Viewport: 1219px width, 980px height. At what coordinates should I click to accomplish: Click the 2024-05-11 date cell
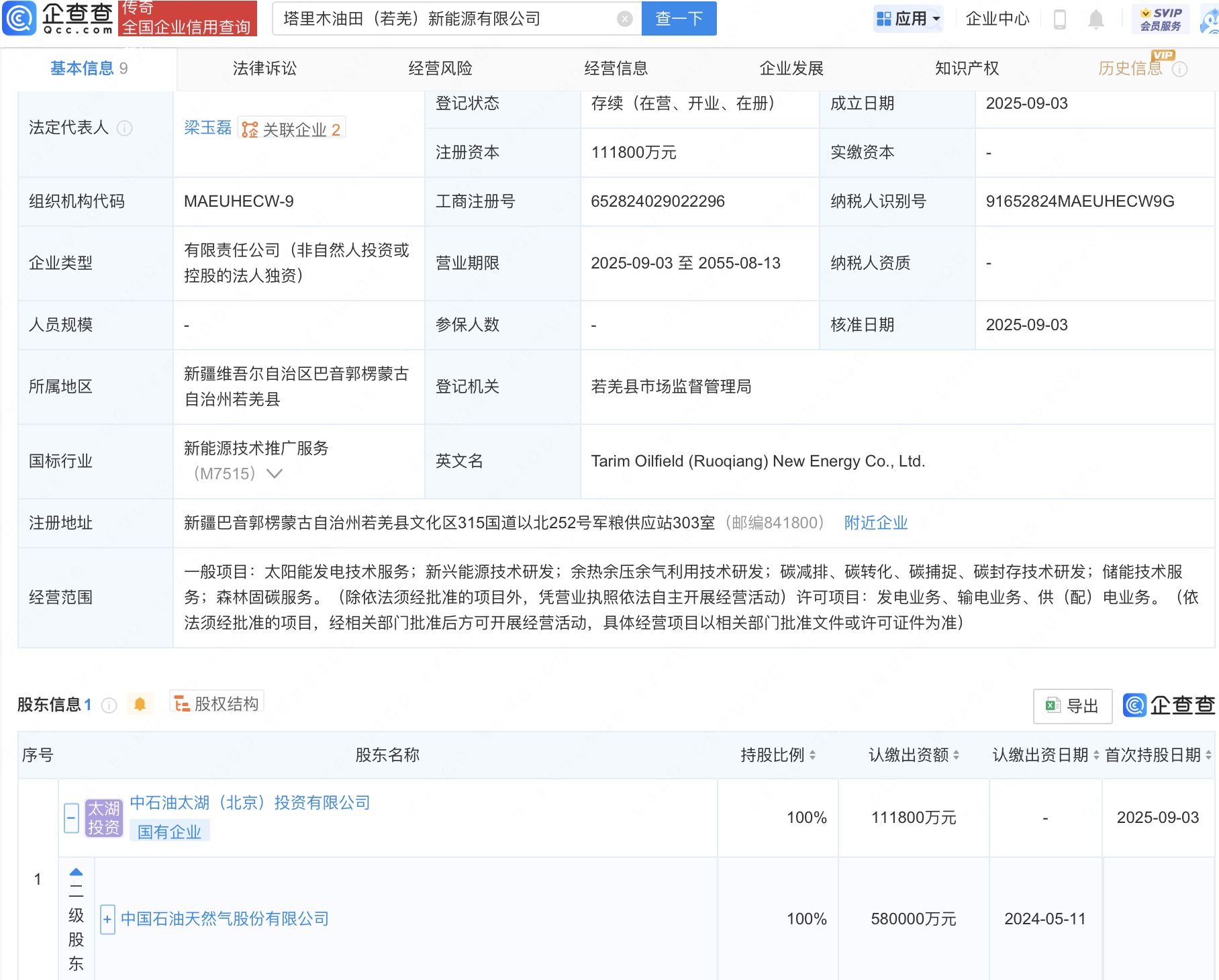(1045, 919)
